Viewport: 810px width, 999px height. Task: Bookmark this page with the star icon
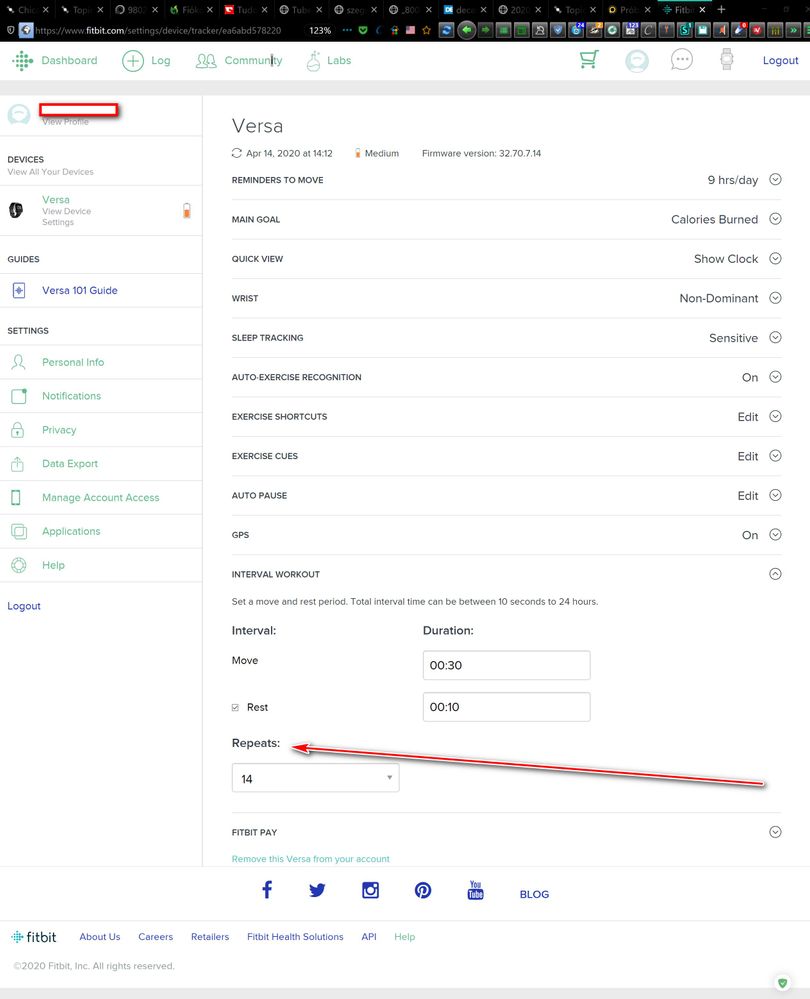[426, 30]
